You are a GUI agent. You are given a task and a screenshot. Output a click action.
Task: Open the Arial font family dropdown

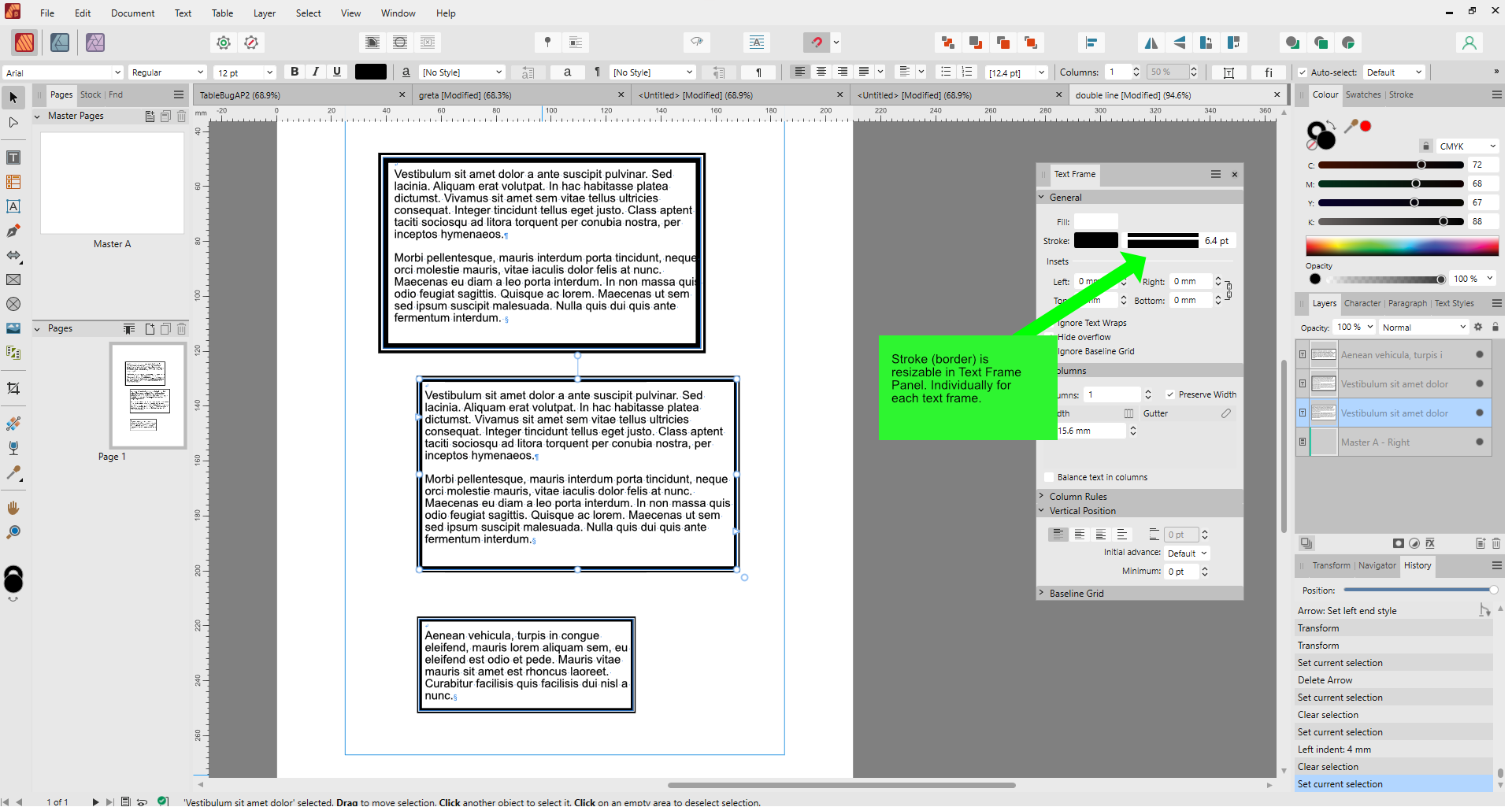118,72
